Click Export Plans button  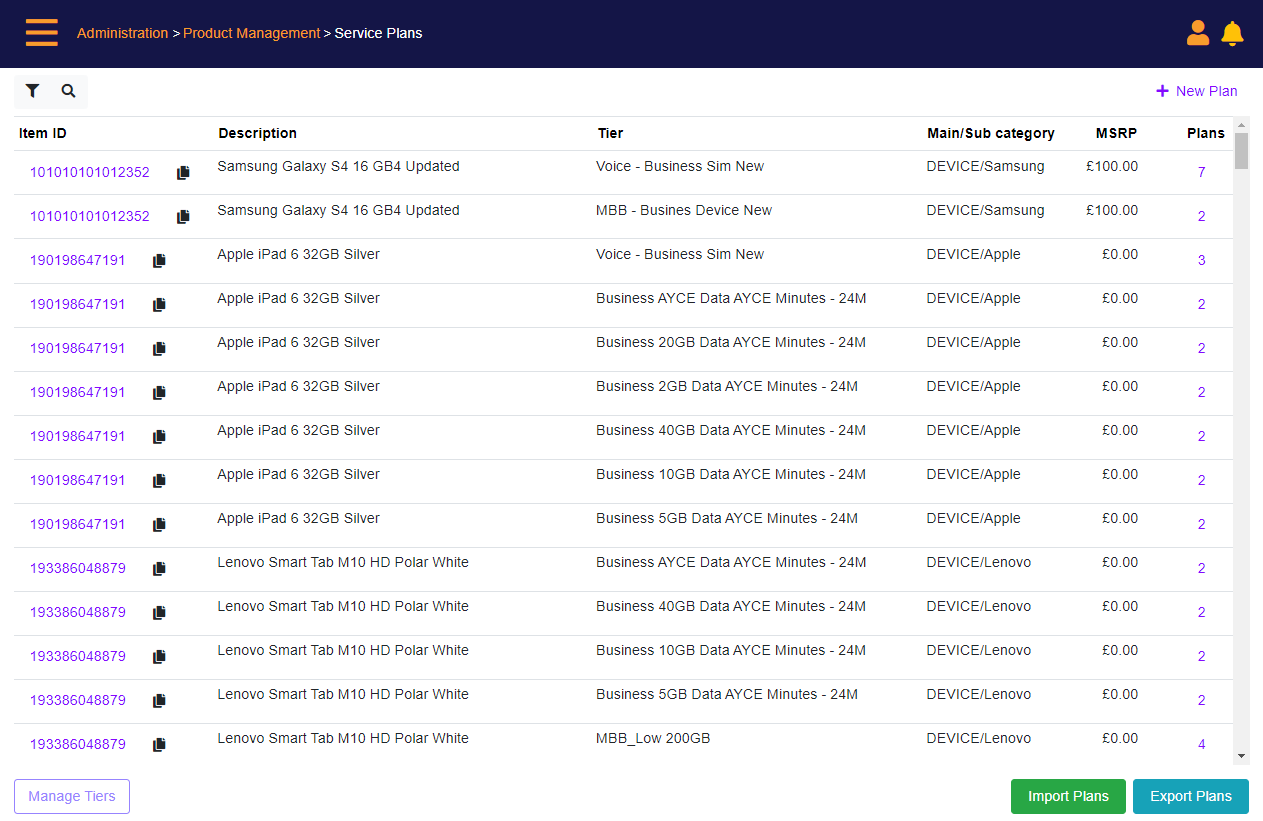pos(1191,797)
